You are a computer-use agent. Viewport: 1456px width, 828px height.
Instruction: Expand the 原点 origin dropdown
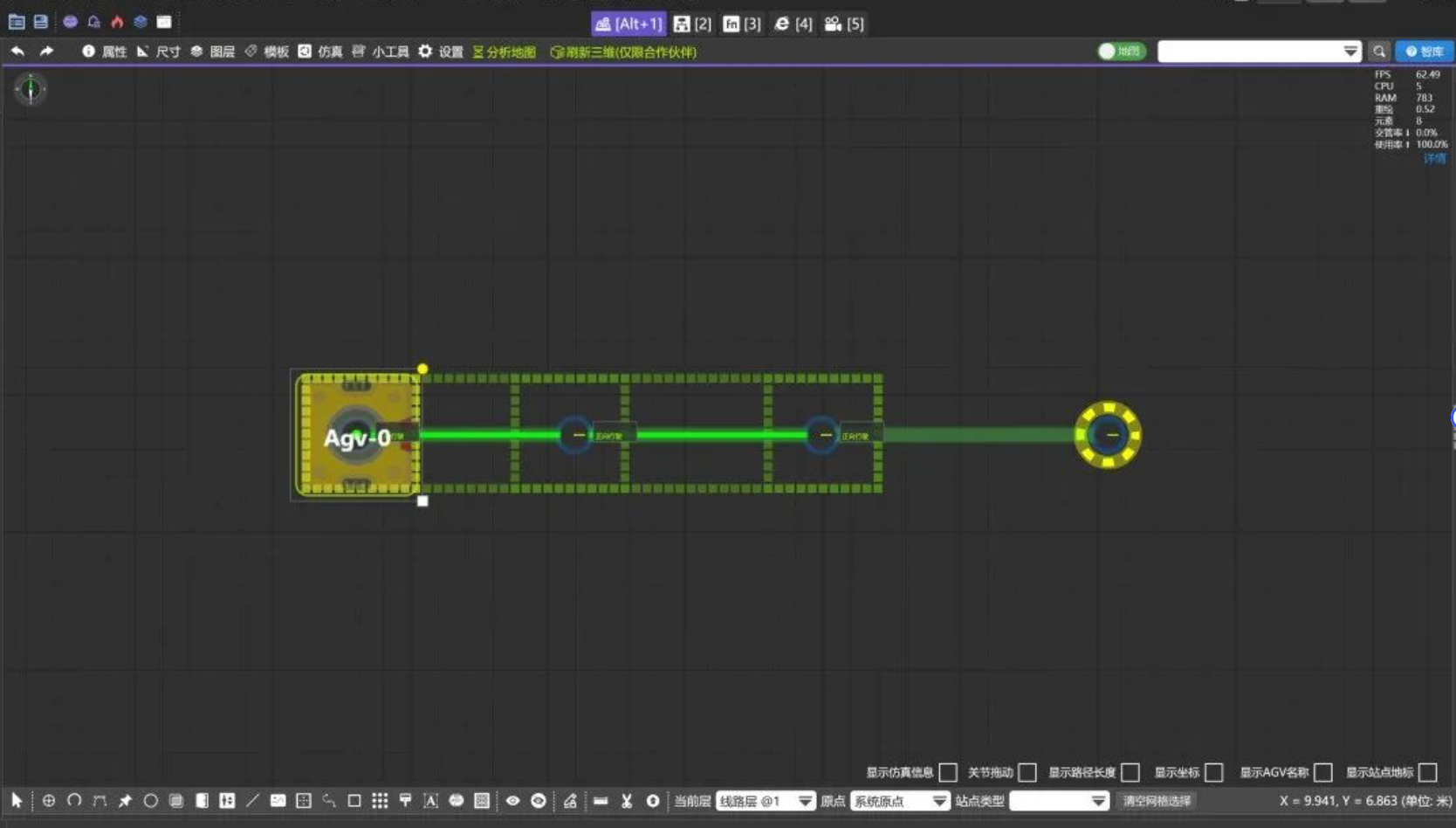900,800
